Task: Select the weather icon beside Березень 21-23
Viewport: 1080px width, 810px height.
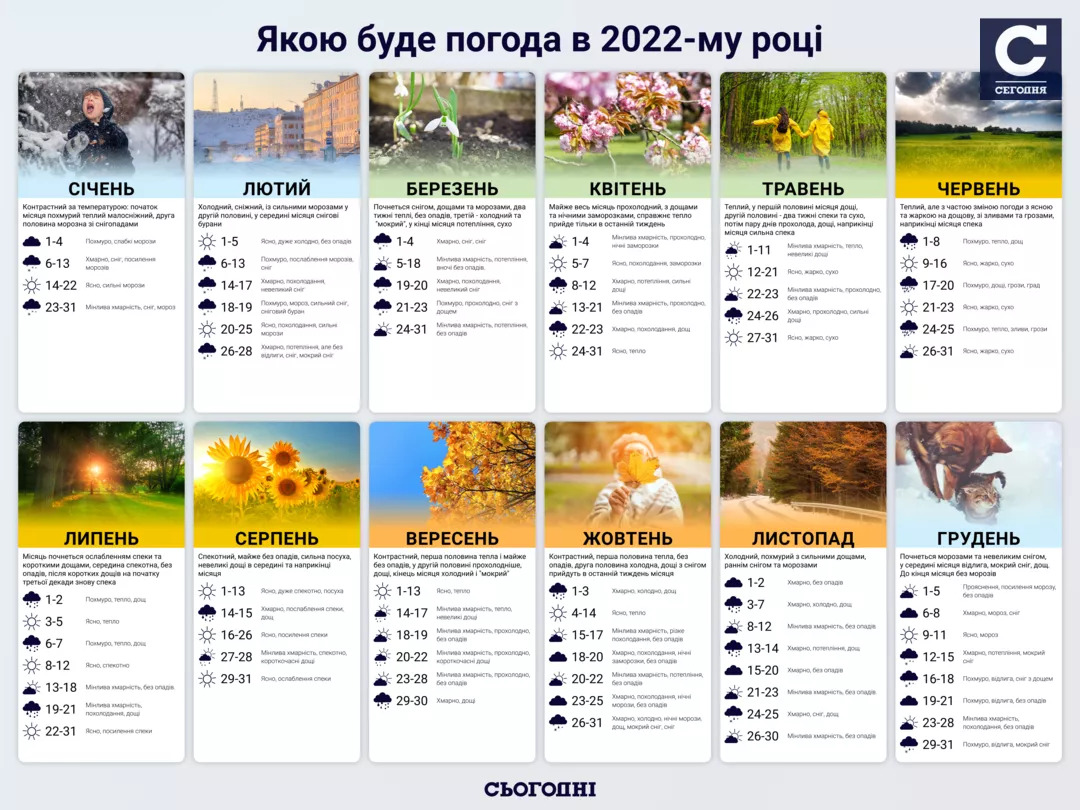Action: [382, 307]
